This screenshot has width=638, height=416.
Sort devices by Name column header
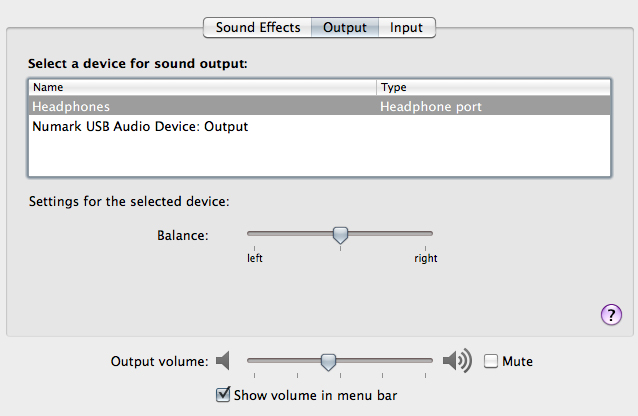click(202, 87)
